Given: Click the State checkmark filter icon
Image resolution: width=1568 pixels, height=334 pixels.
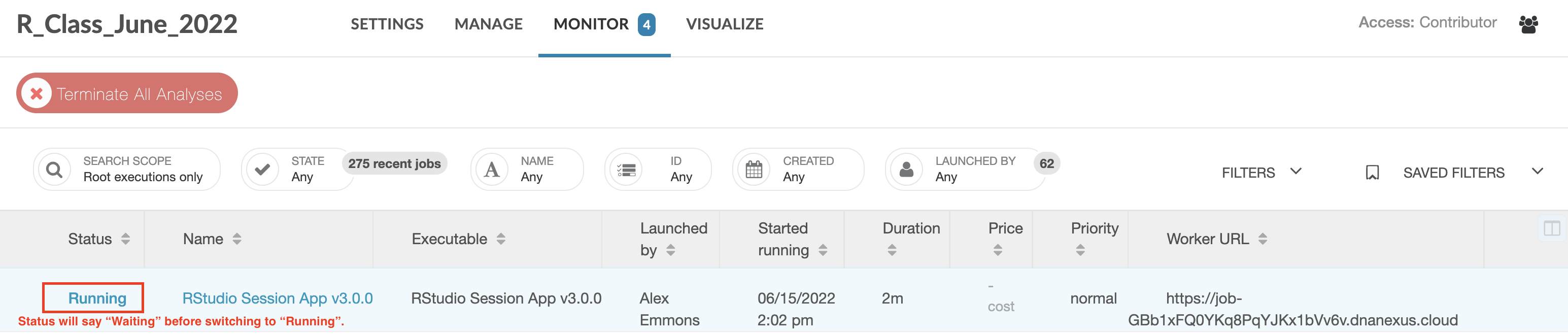Looking at the screenshot, I should click(262, 169).
